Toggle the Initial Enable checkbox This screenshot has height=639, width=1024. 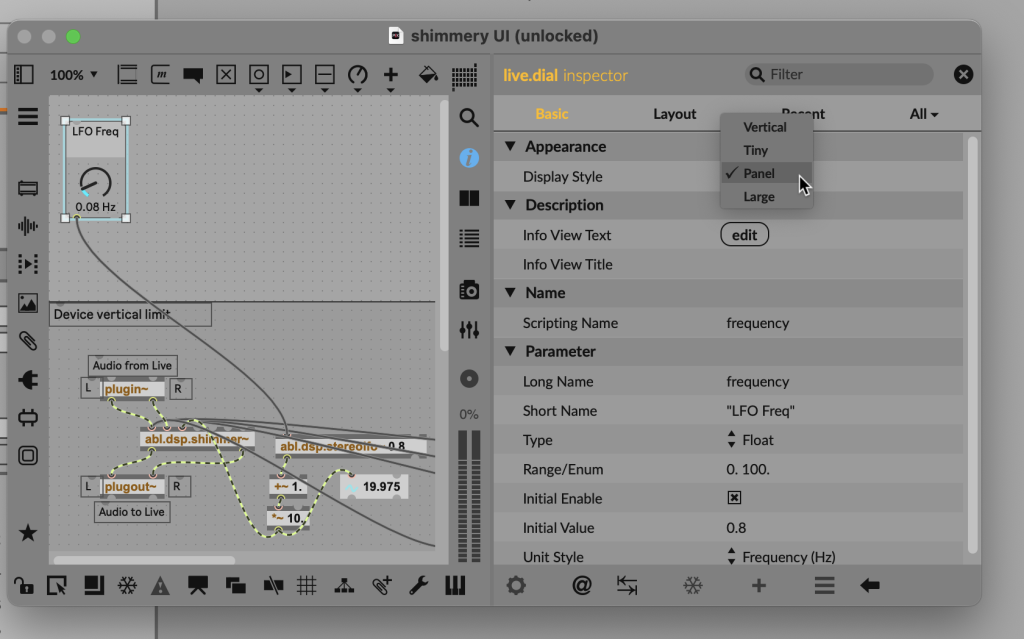coord(734,498)
